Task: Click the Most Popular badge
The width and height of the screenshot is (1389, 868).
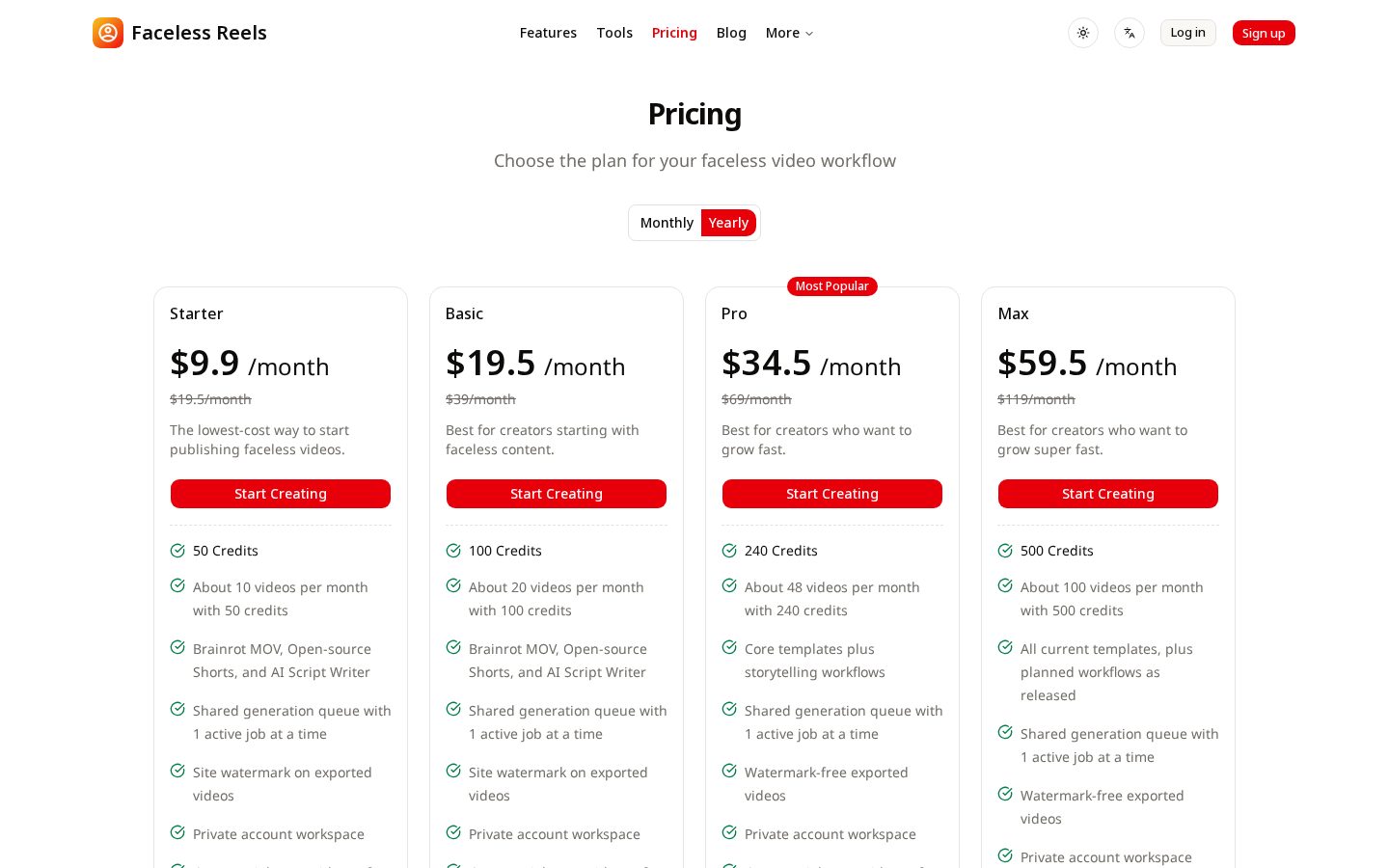Action: (832, 286)
